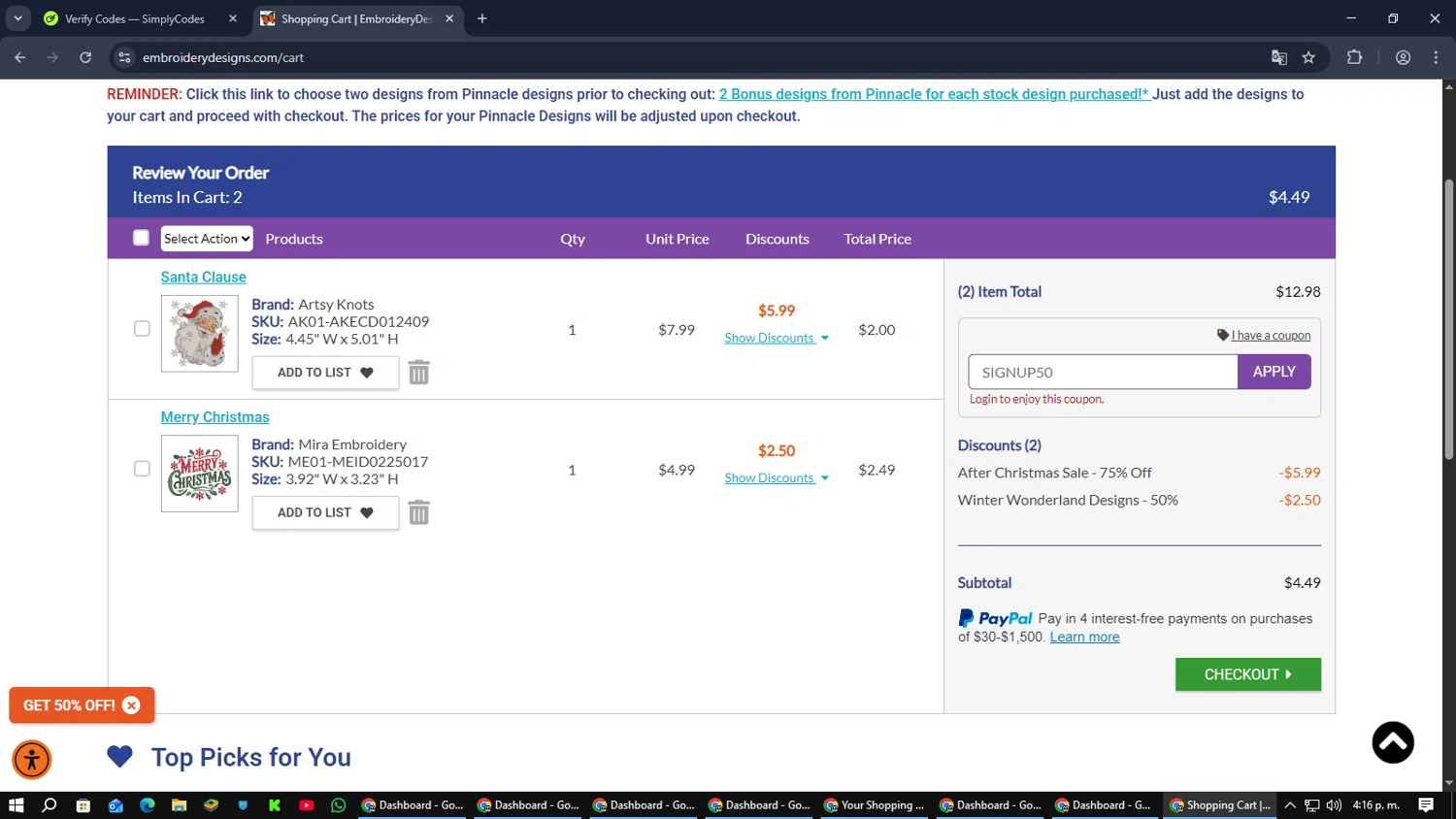Image resolution: width=1456 pixels, height=819 pixels.
Task: Open the Chrome profile icon
Action: 1403,57
